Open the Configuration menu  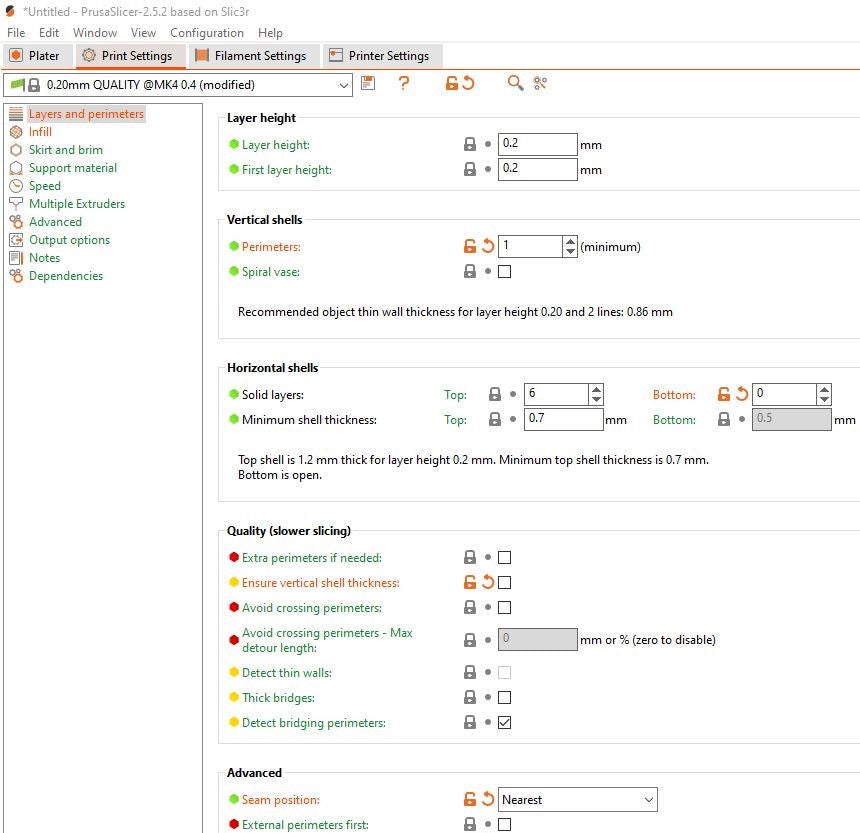pyautogui.click(x=207, y=33)
